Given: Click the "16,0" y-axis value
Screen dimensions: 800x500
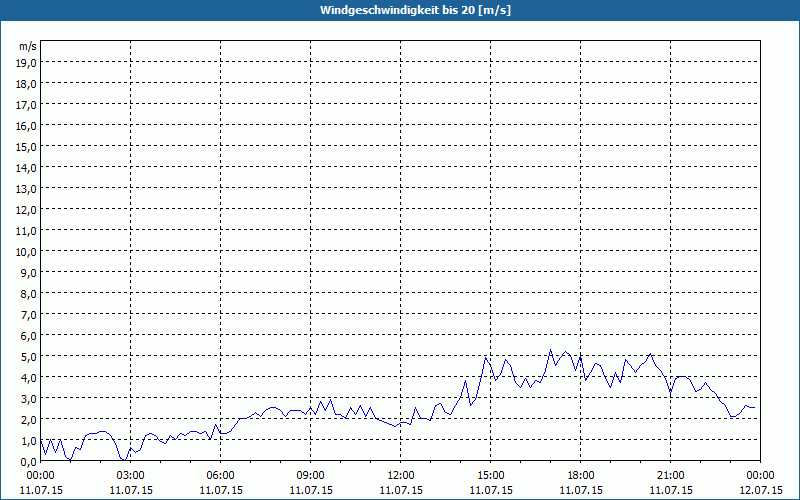Looking at the screenshot, I should pos(27,126).
